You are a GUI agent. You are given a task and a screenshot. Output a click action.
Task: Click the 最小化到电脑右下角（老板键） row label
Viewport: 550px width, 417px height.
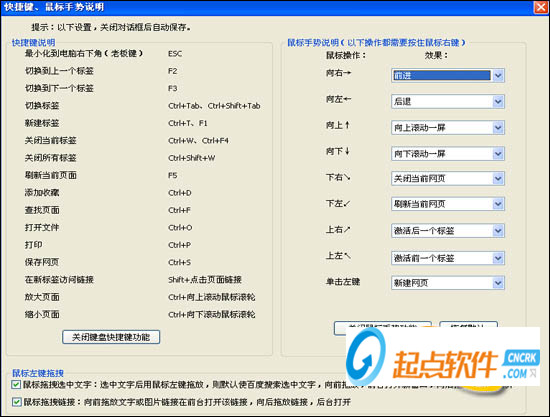click(84, 54)
